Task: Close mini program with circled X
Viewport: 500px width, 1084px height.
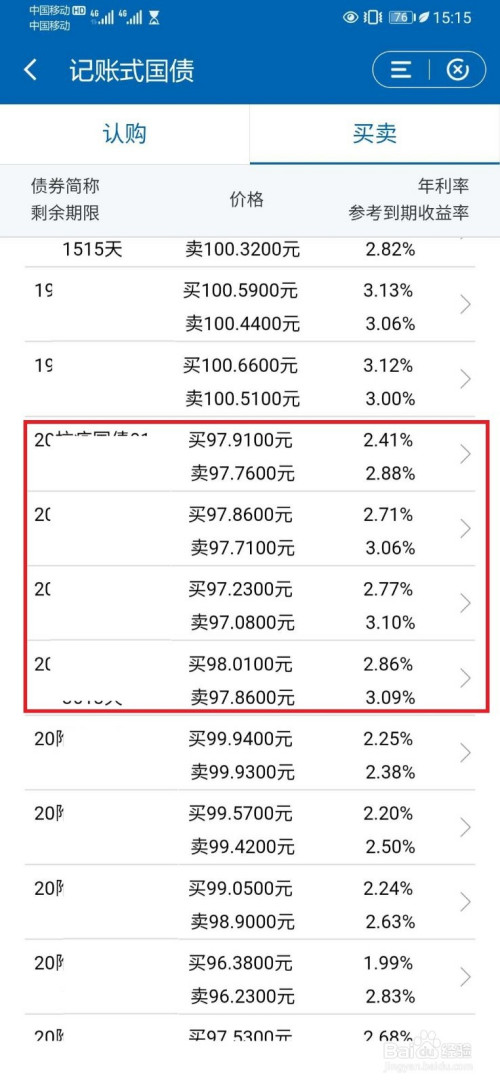Action: click(x=458, y=70)
